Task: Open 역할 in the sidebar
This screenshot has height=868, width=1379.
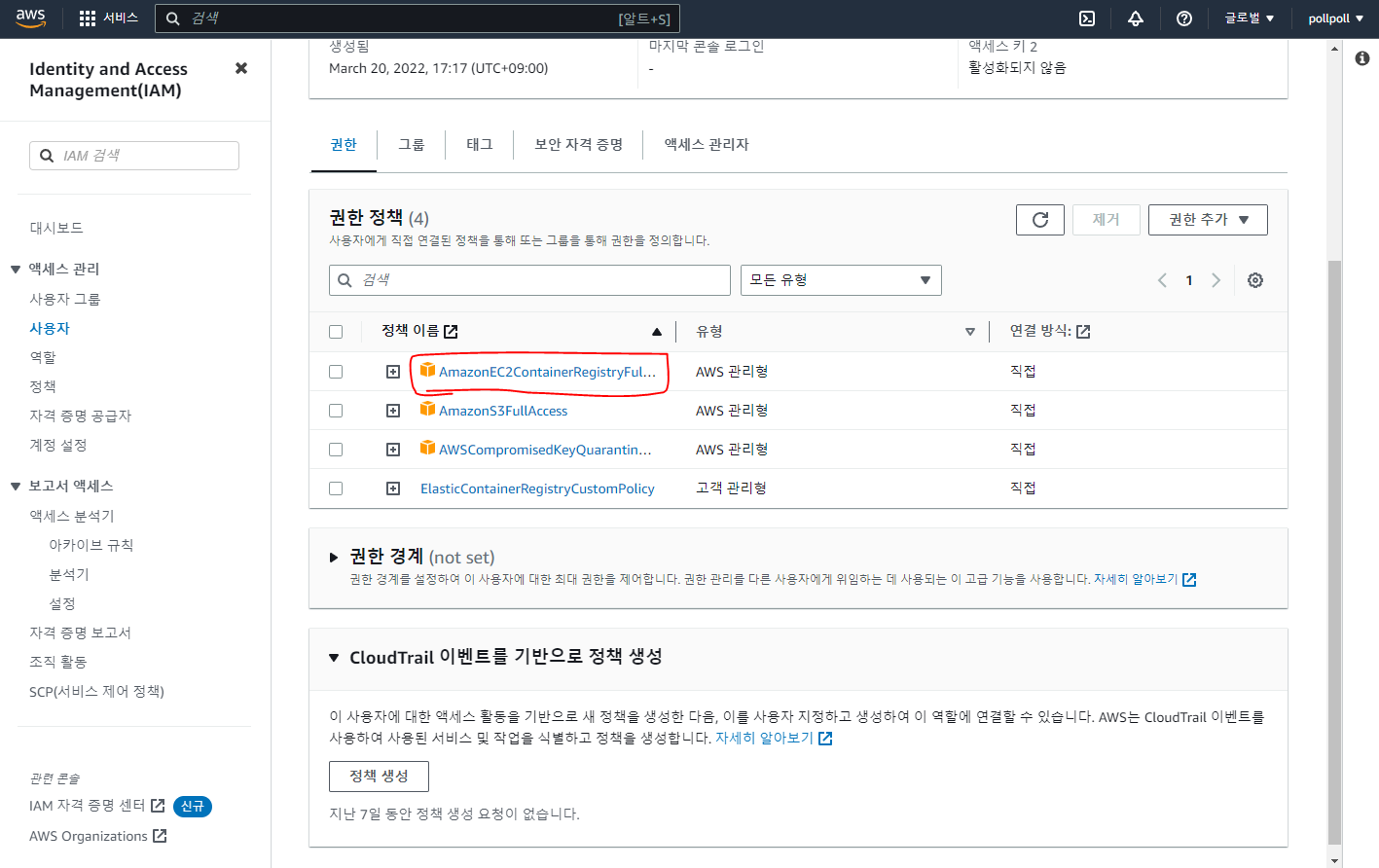Action: tap(43, 358)
